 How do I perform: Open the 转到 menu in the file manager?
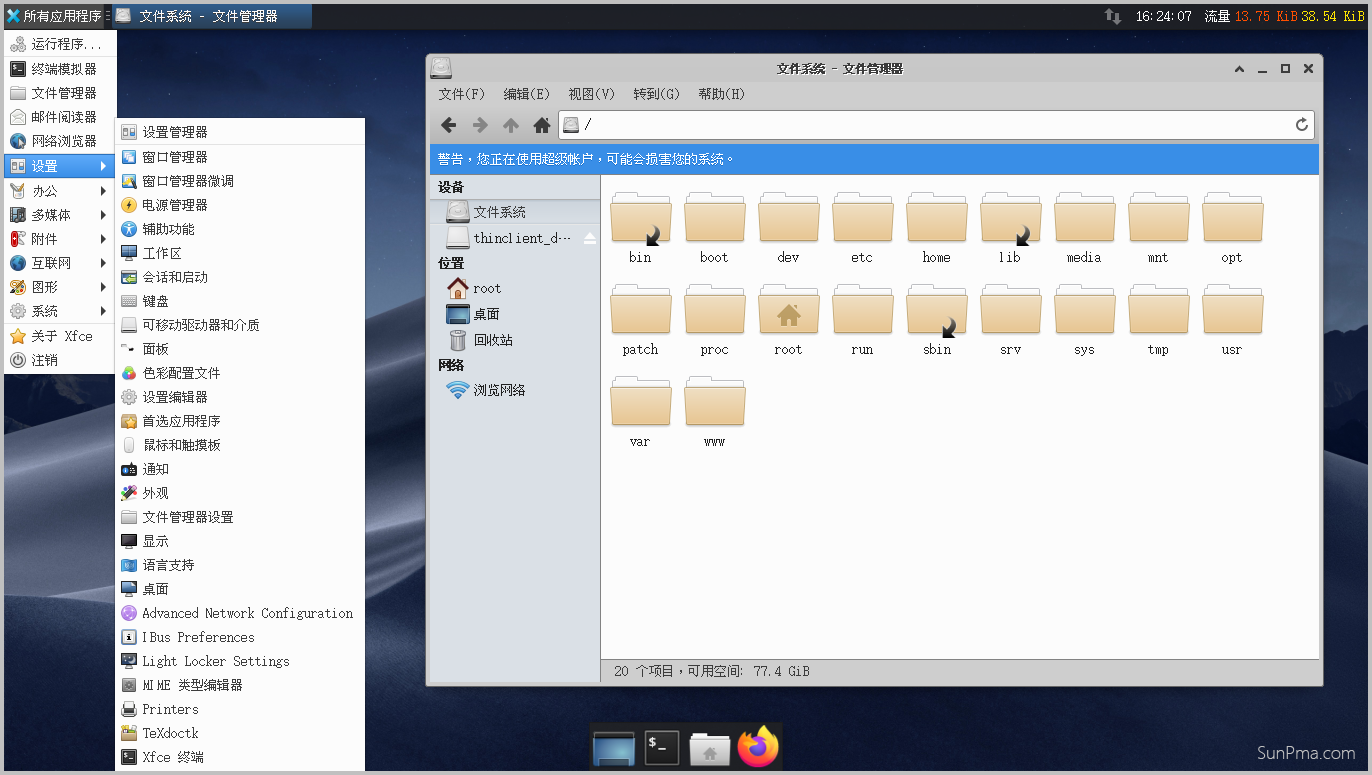(x=658, y=94)
